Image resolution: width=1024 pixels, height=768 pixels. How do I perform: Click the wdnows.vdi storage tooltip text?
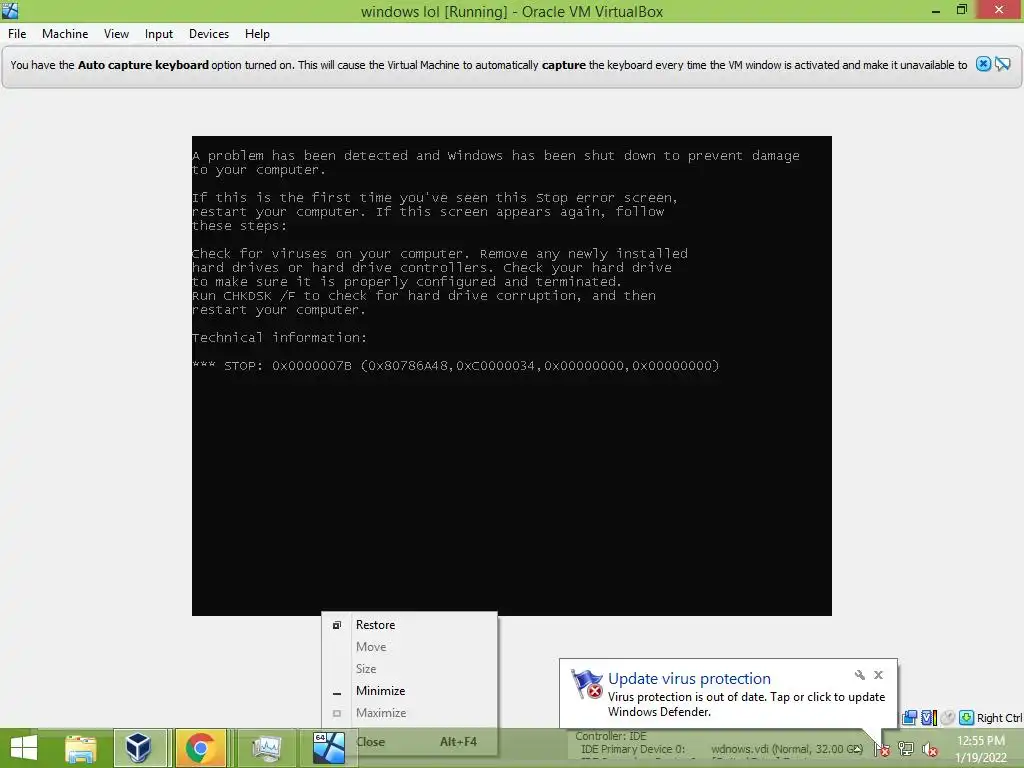click(787, 749)
